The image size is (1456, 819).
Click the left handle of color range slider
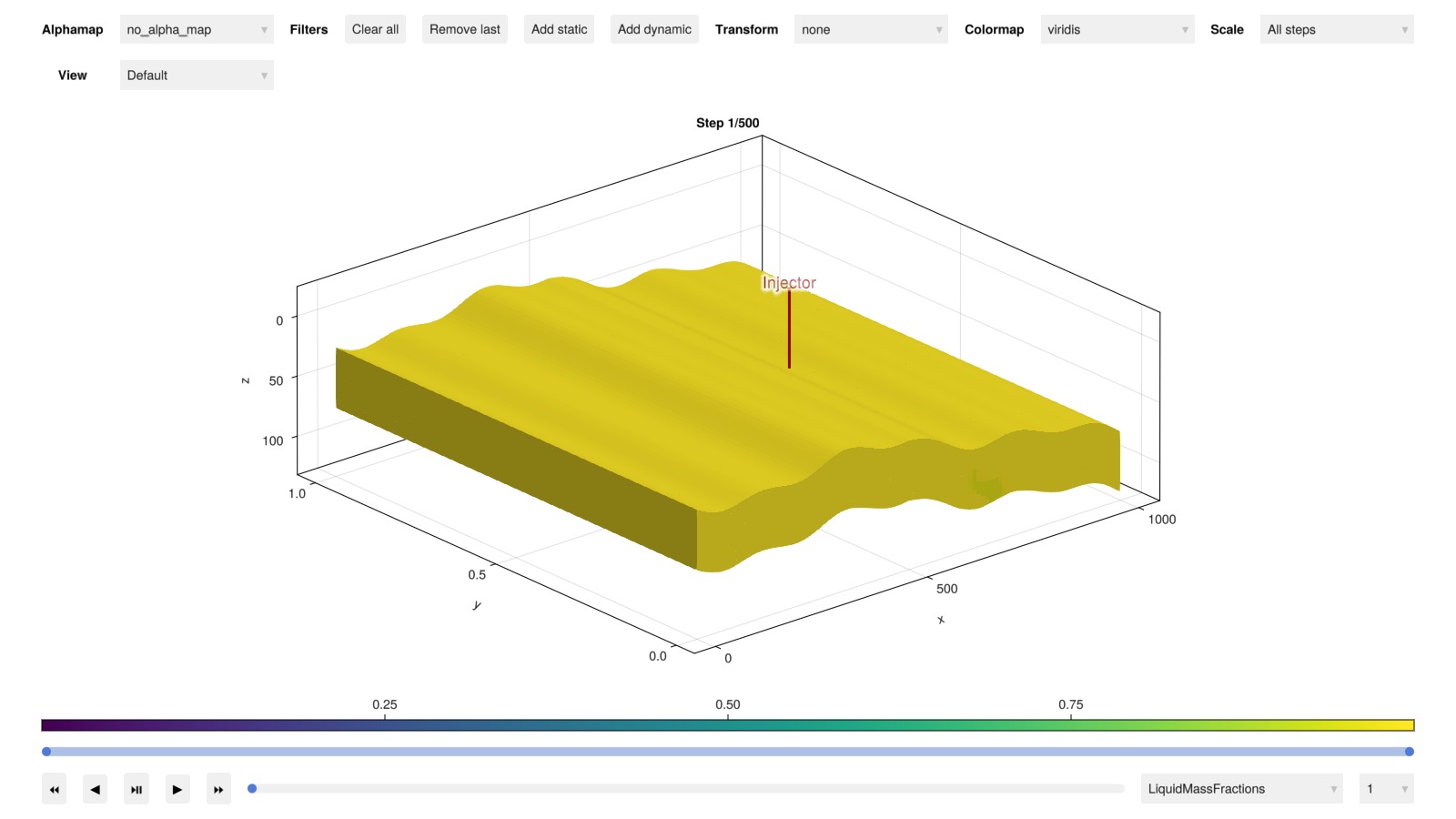(x=46, y=752)
